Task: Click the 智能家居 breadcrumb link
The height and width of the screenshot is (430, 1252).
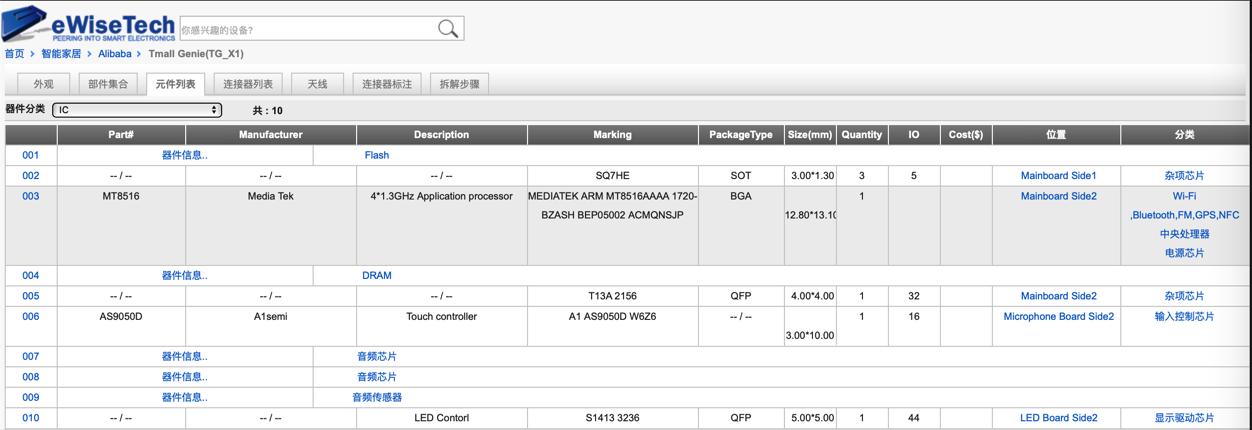Action: pyautogui.click(x=61, y=54)
